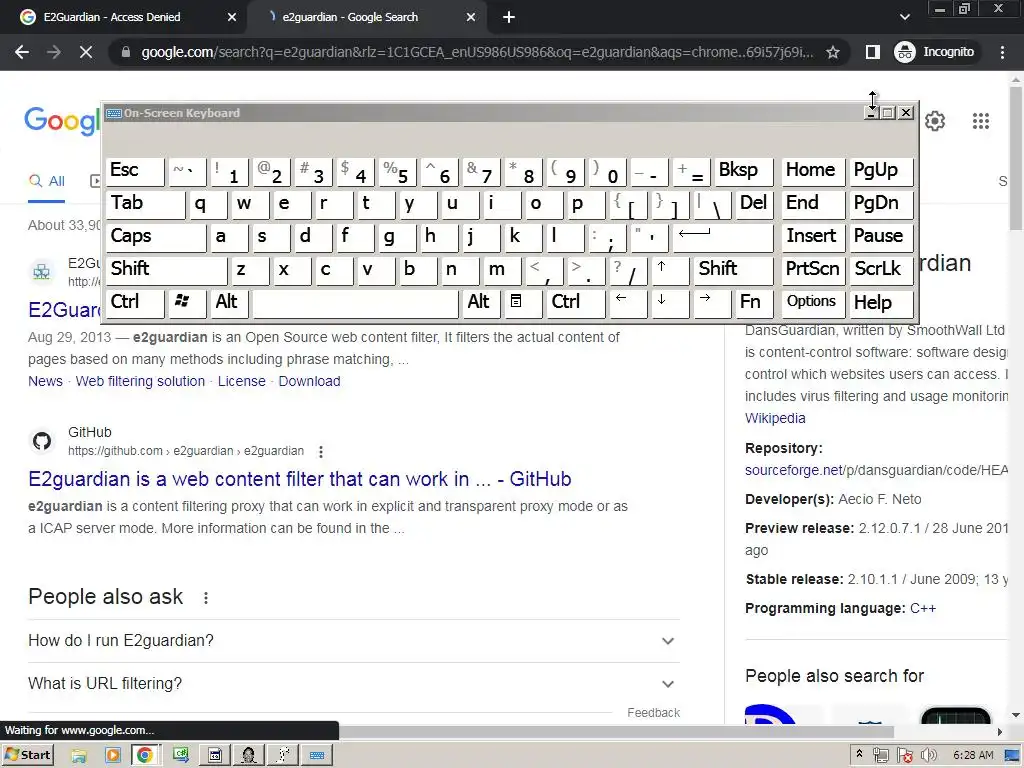Click the PrtScn key on on-screen keyboard

tap(812, 269)
